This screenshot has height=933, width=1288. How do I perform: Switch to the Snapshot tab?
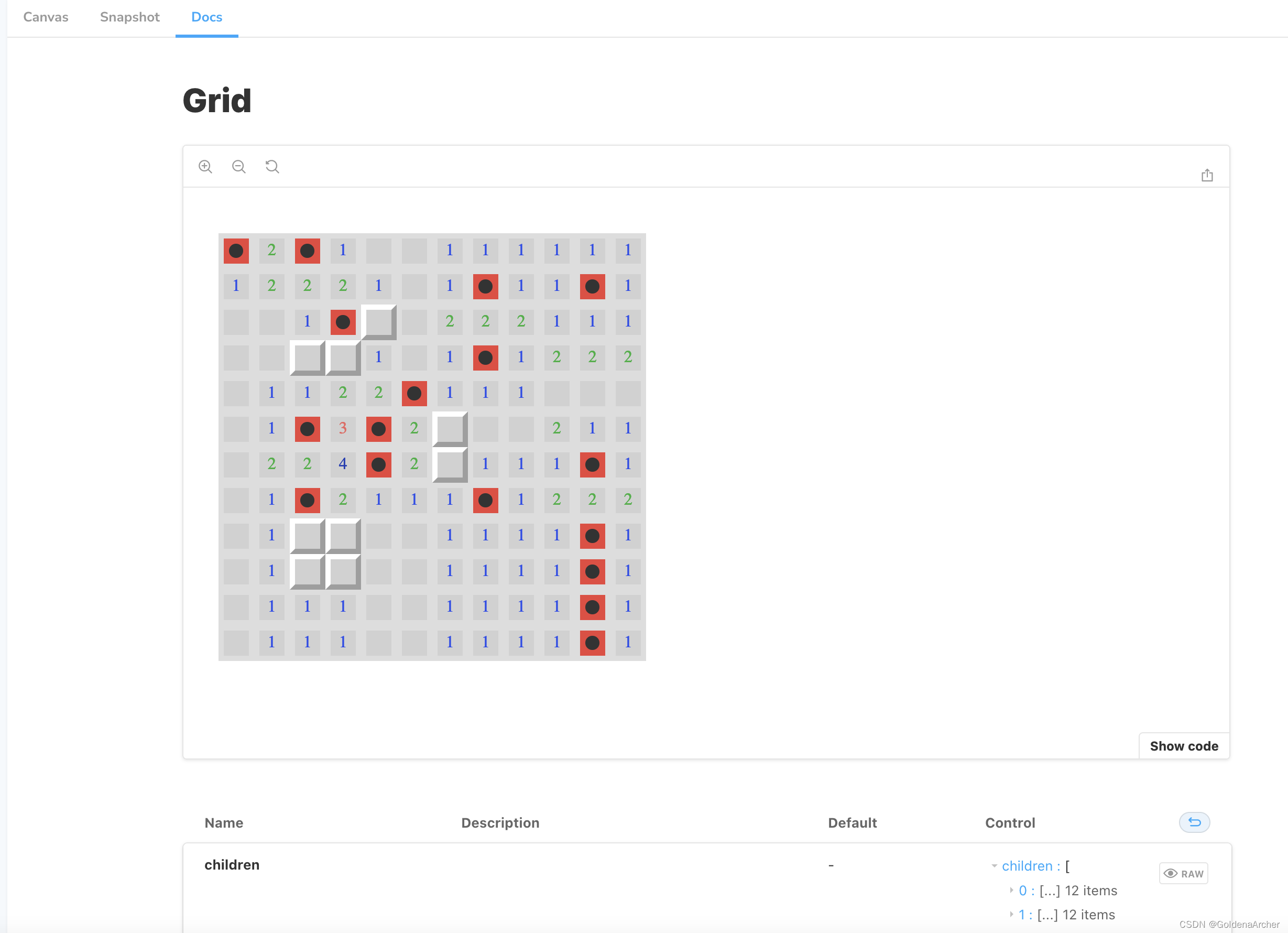[129, 17]
